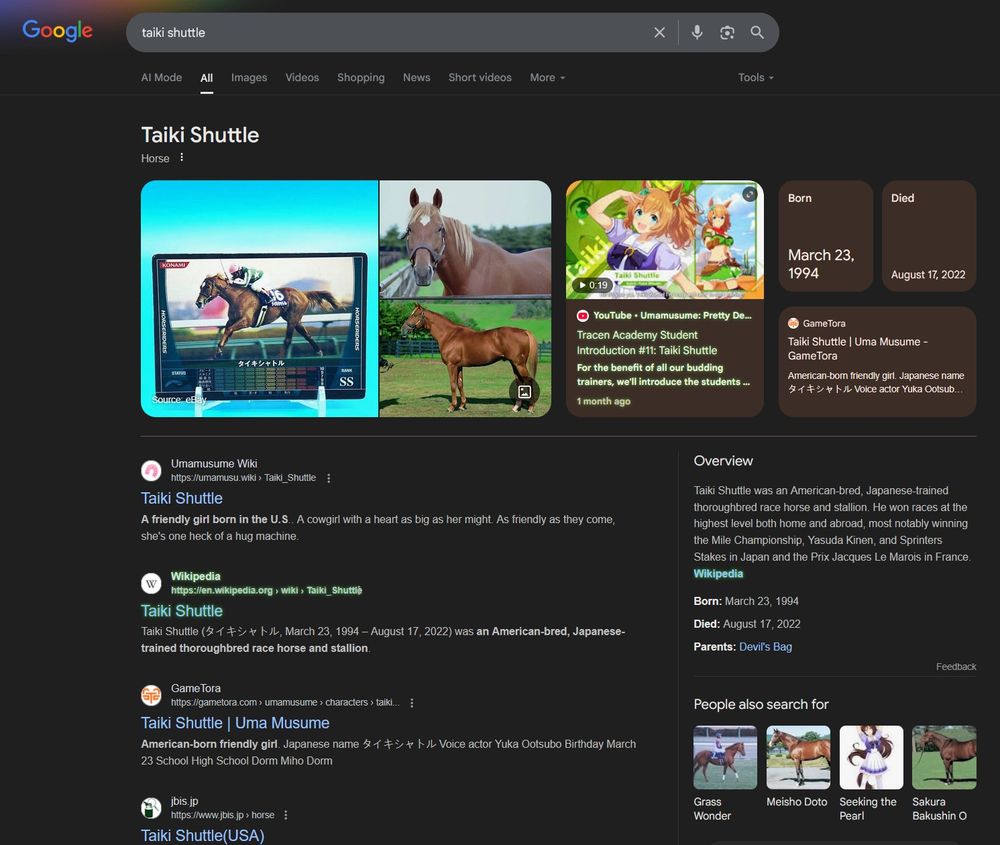Open the Umamusume Wiki Taiki Shuttle result
This screenshot has height=845, width=1000.
182,498
